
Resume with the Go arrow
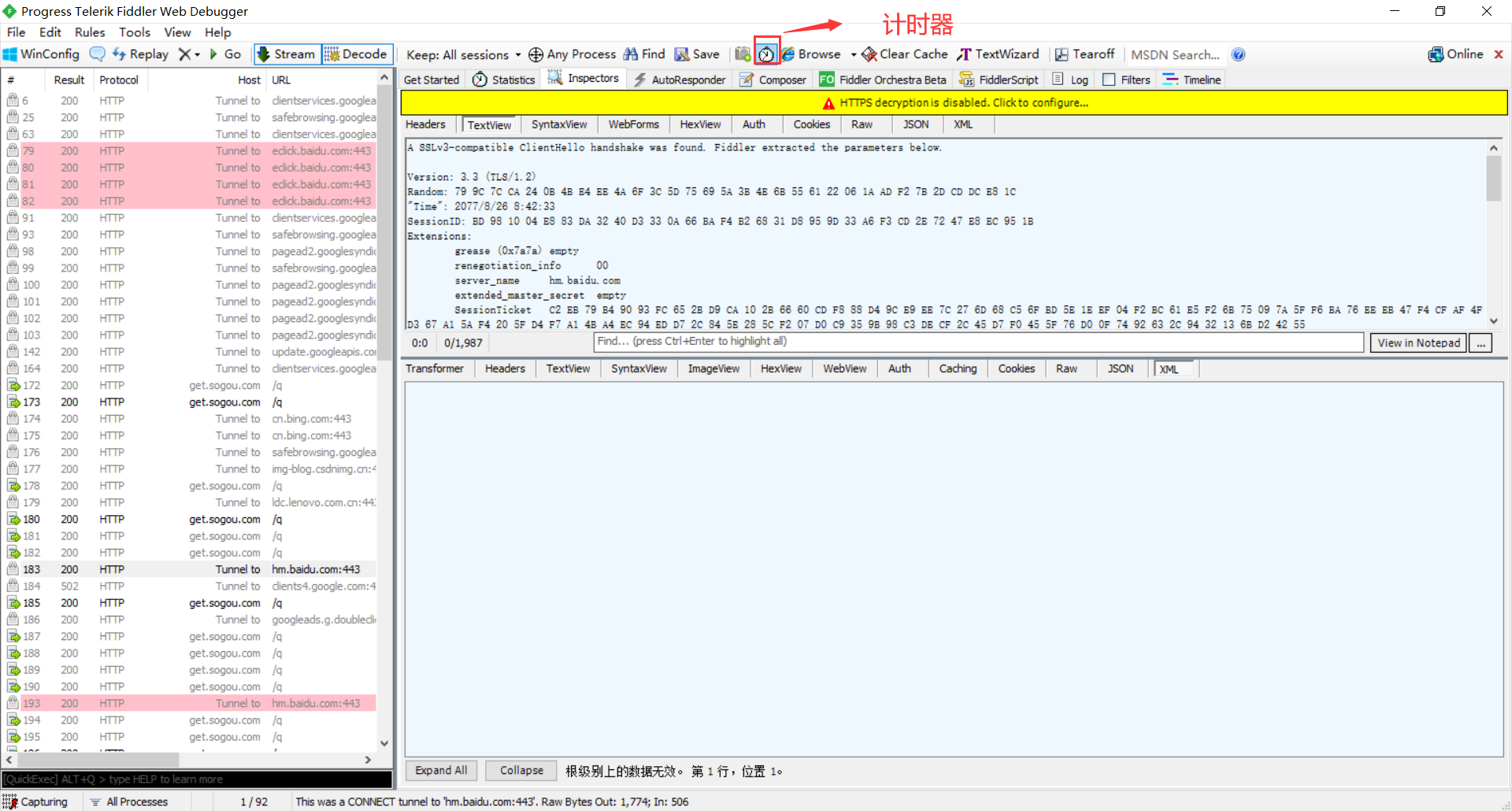(x=225, y=54)
